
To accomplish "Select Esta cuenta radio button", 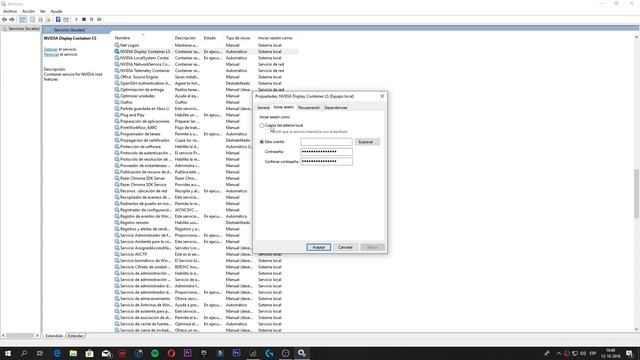I will (x=262, y=142).
